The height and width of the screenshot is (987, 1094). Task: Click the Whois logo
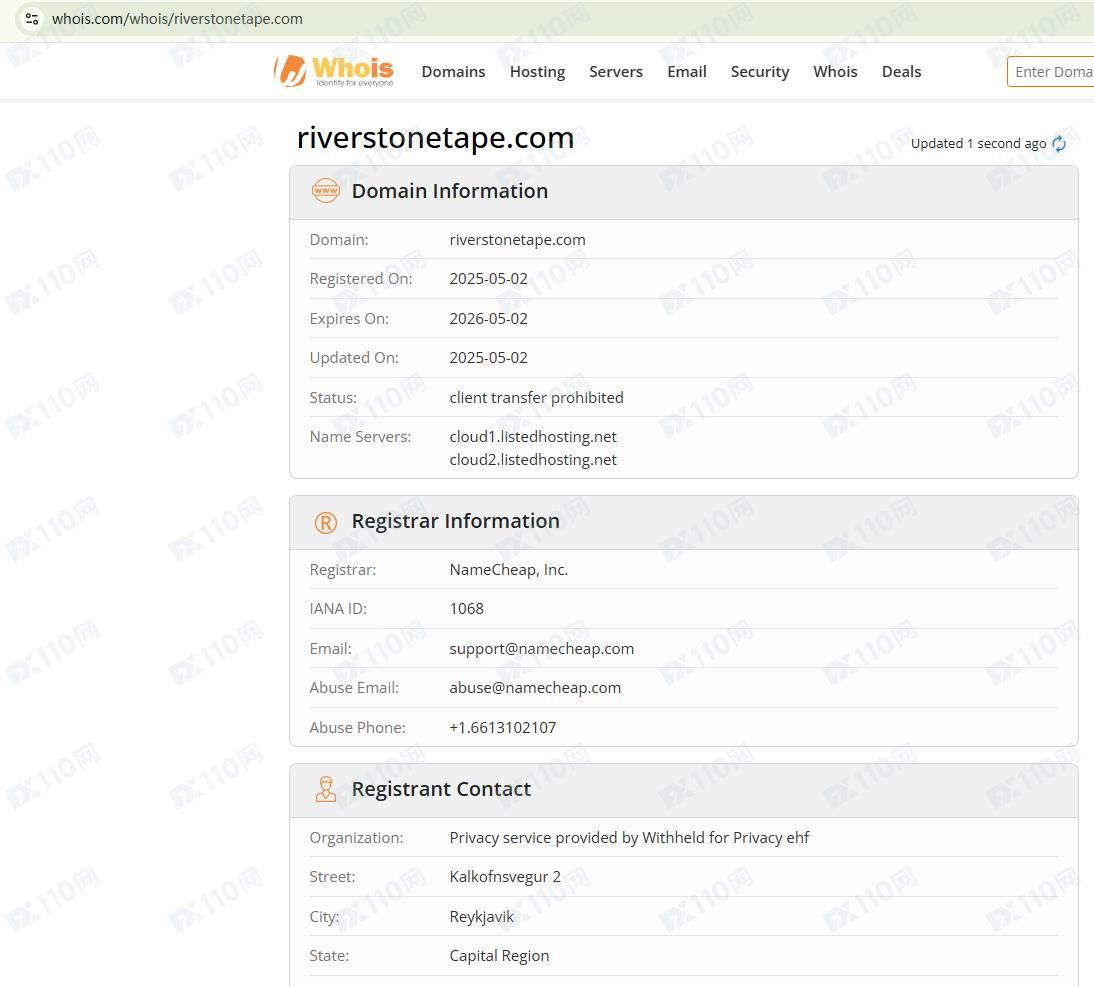click(334, 70)
